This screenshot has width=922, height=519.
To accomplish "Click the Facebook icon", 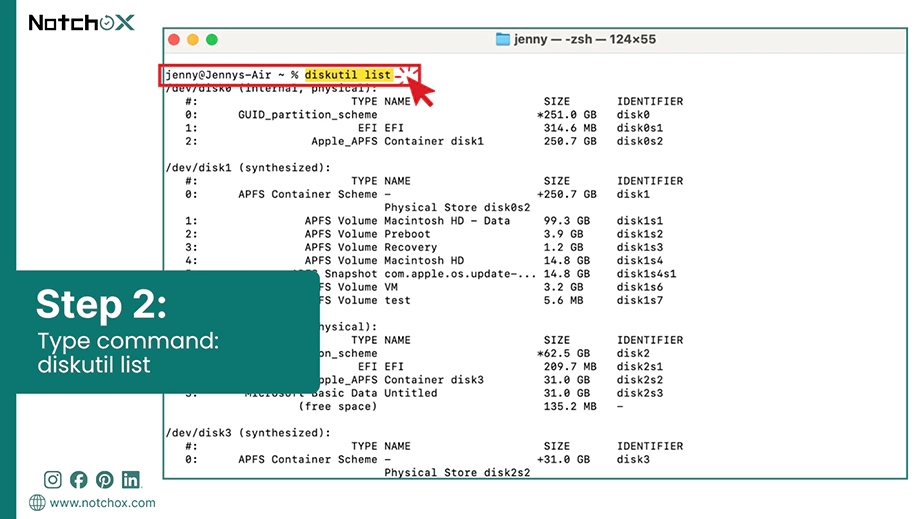I will click(79, 480).
